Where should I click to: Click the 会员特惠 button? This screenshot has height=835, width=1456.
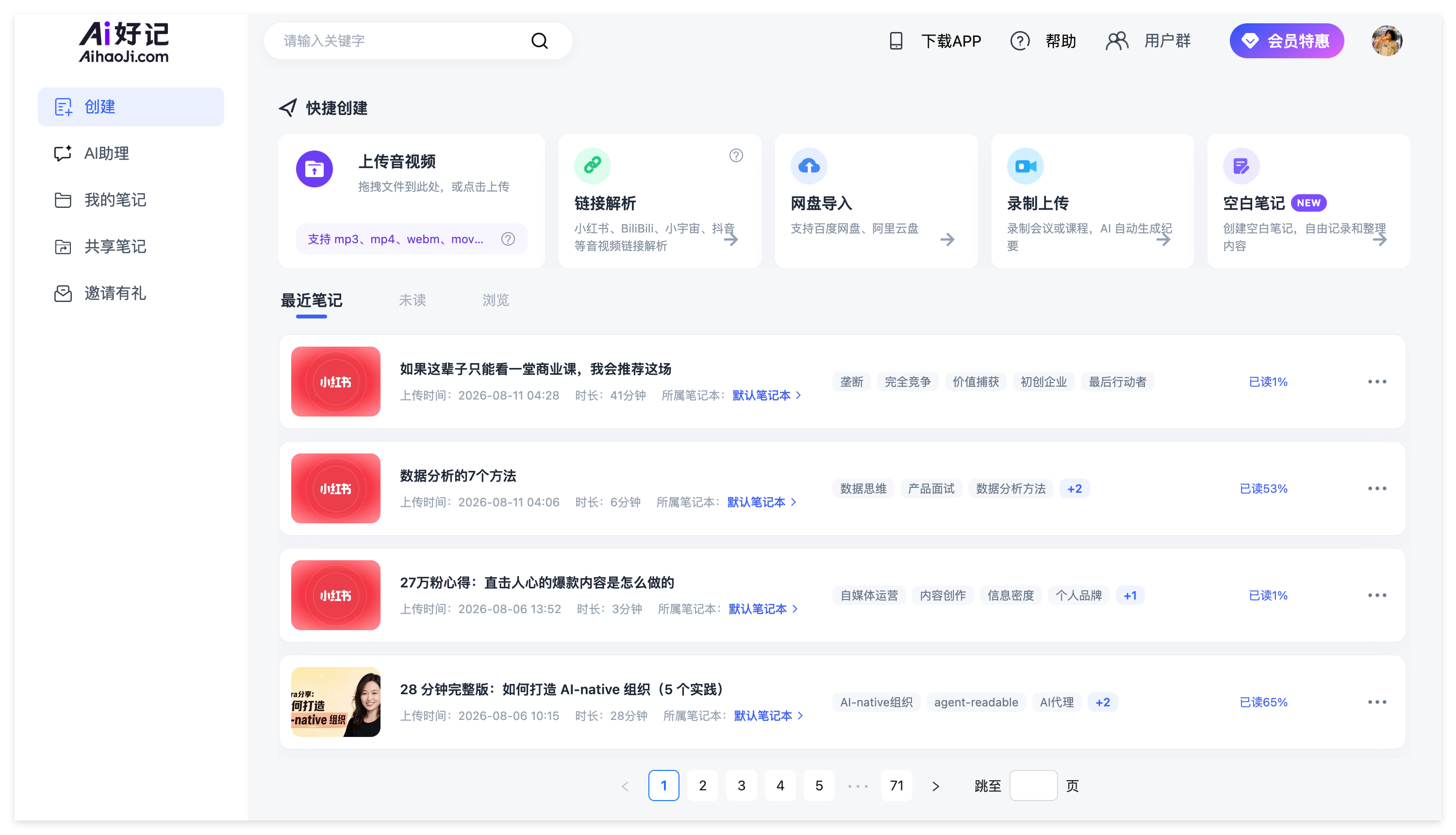click(1286, 41)
